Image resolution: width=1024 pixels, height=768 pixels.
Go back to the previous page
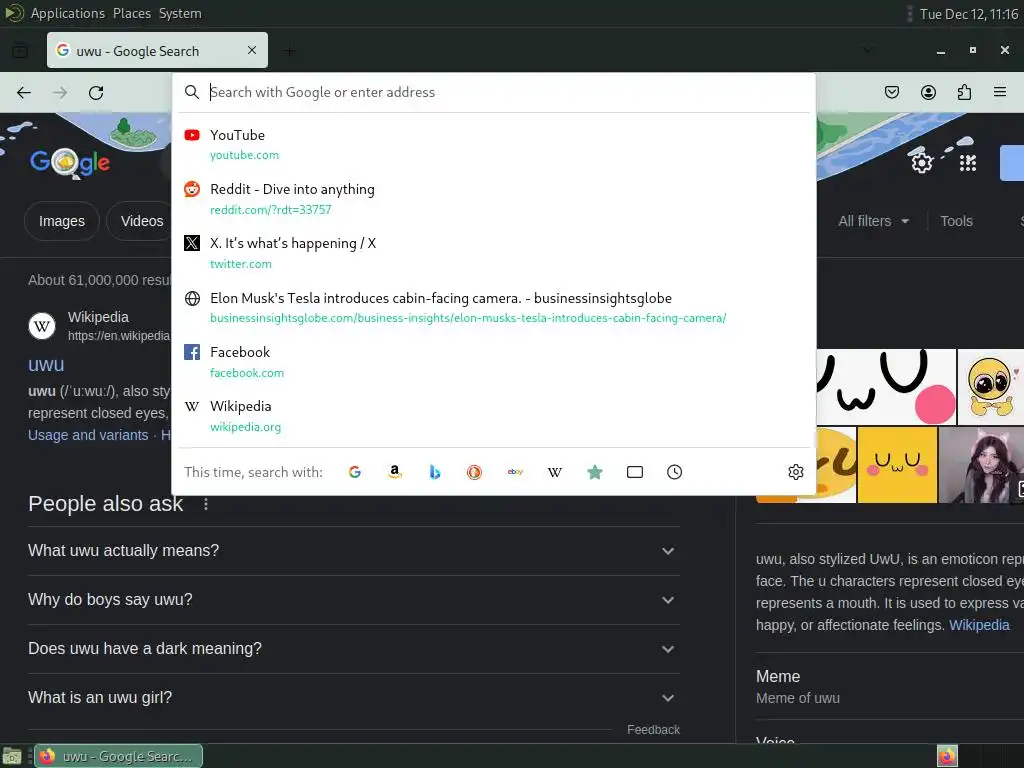tap(24, 93)
